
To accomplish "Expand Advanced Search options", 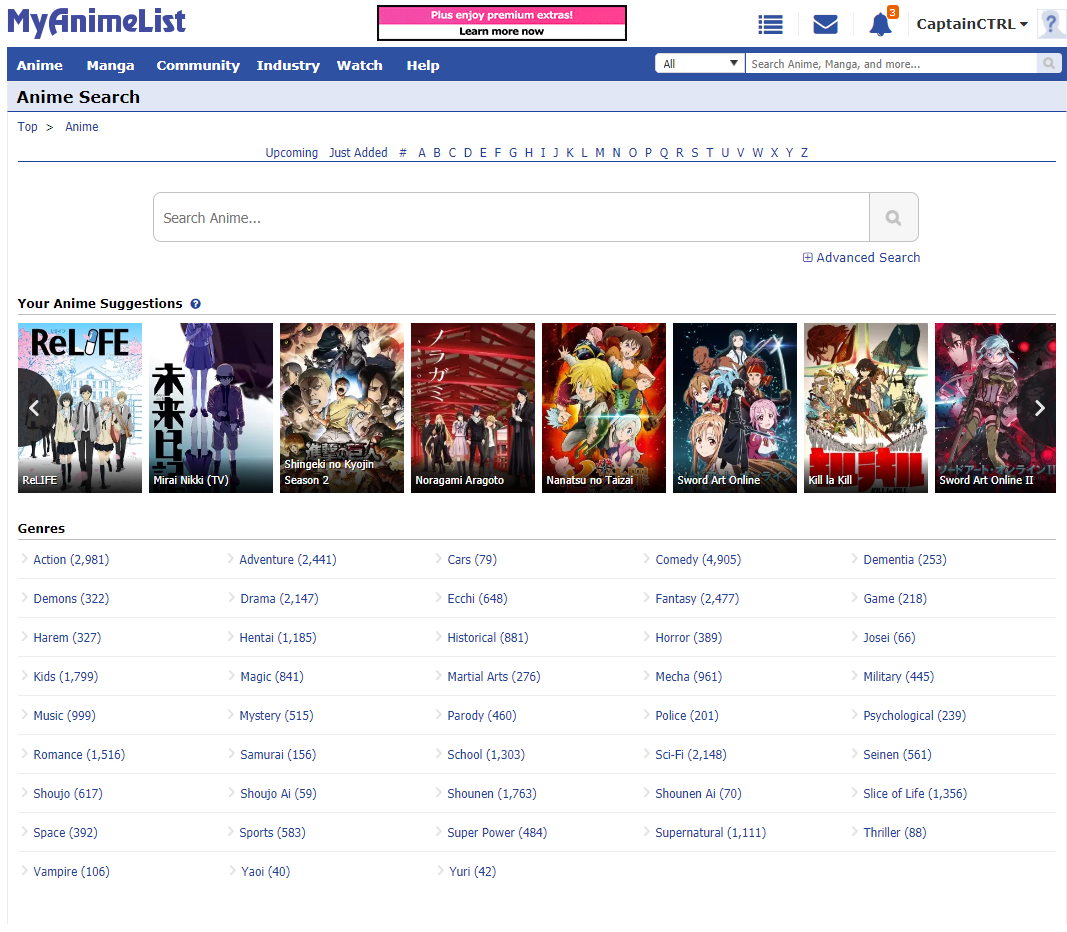I will coord(861,258).
